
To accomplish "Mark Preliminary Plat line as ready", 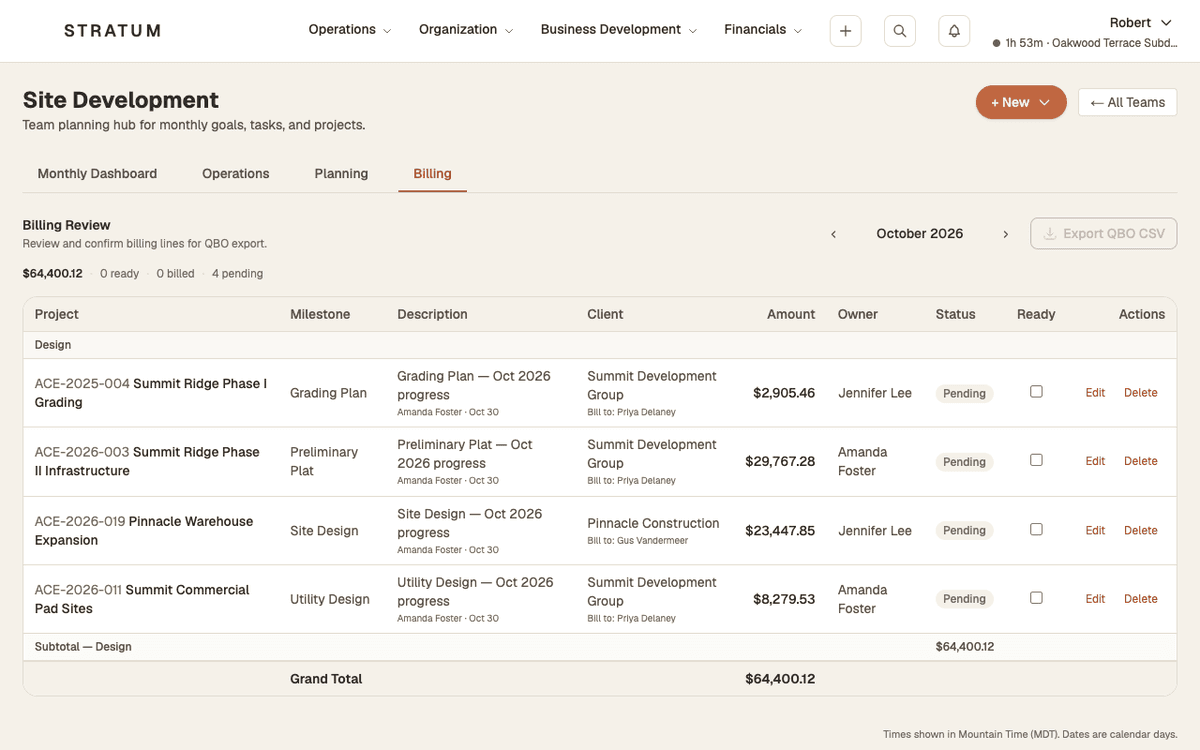I will pyautogui.click(x=1036, y=460).
